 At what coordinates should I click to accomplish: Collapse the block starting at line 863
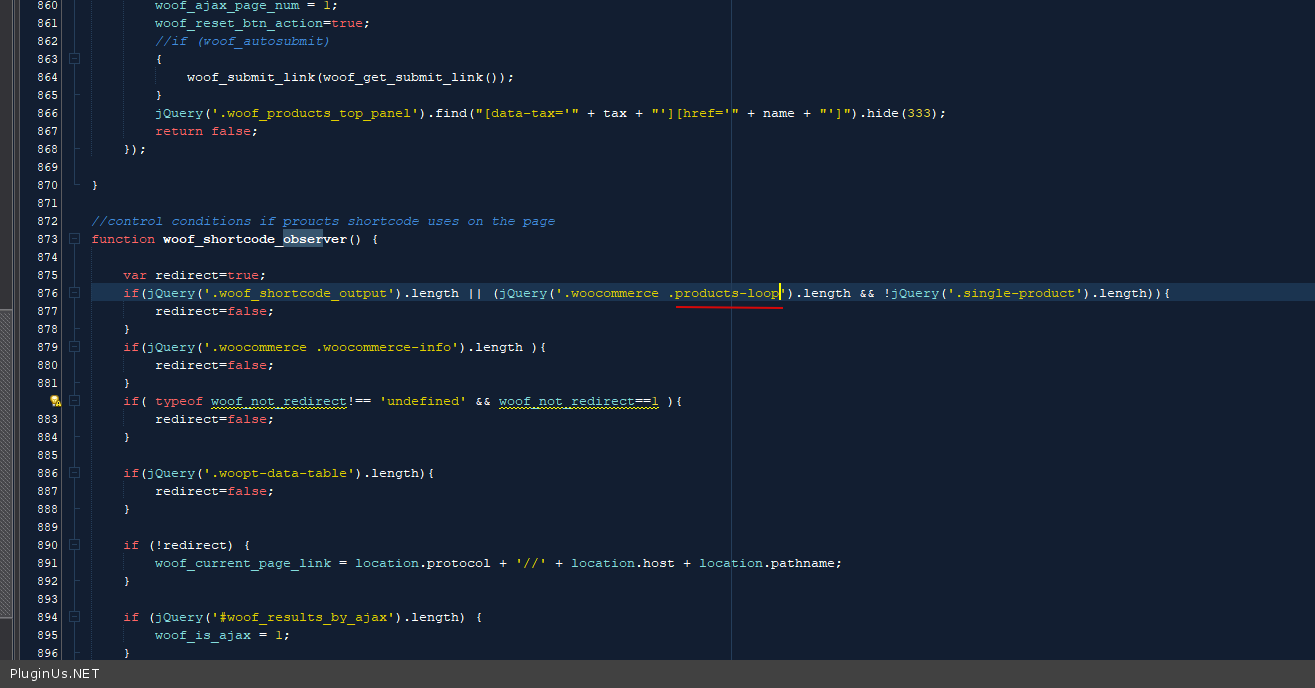[74, 59]
